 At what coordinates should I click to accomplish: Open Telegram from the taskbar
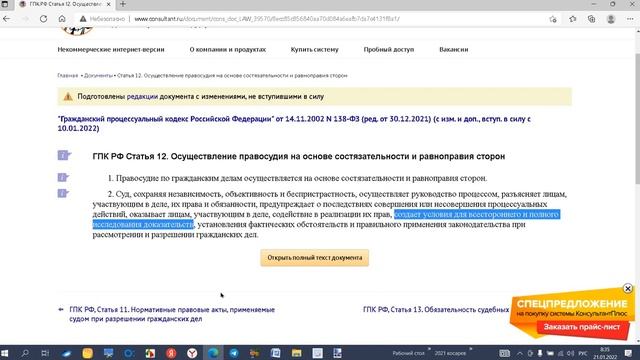point(234,353)
